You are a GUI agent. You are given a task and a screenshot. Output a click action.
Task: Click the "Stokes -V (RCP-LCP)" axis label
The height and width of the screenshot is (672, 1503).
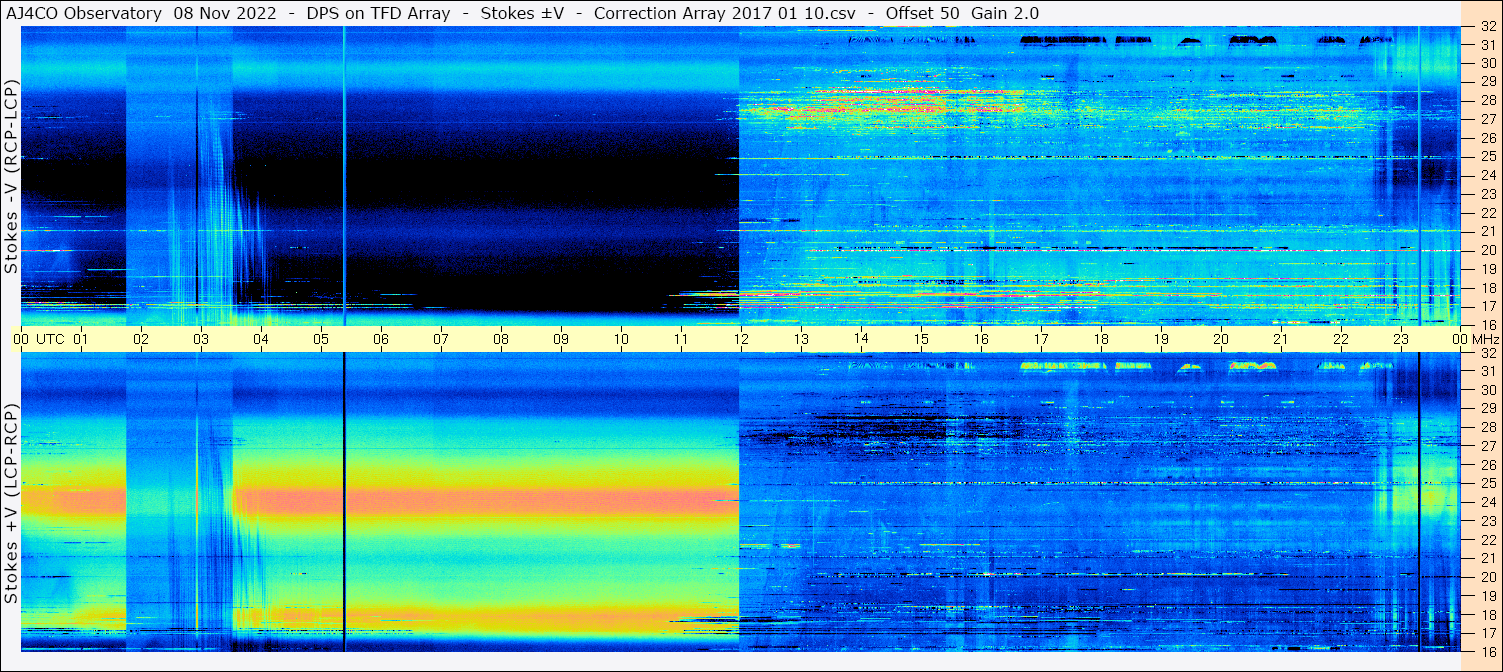11,177
